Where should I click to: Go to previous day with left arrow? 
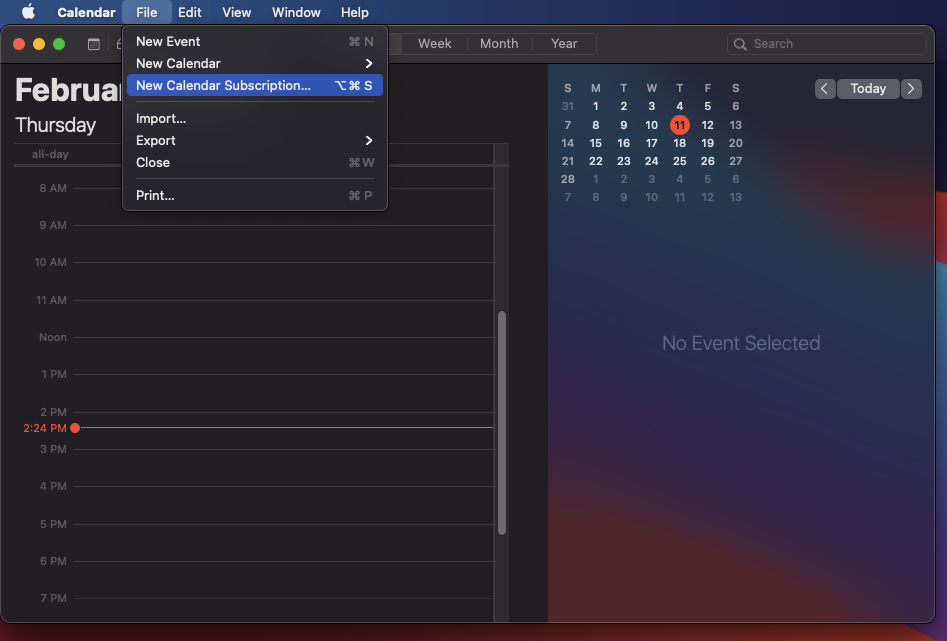click(x=825, y=89)
